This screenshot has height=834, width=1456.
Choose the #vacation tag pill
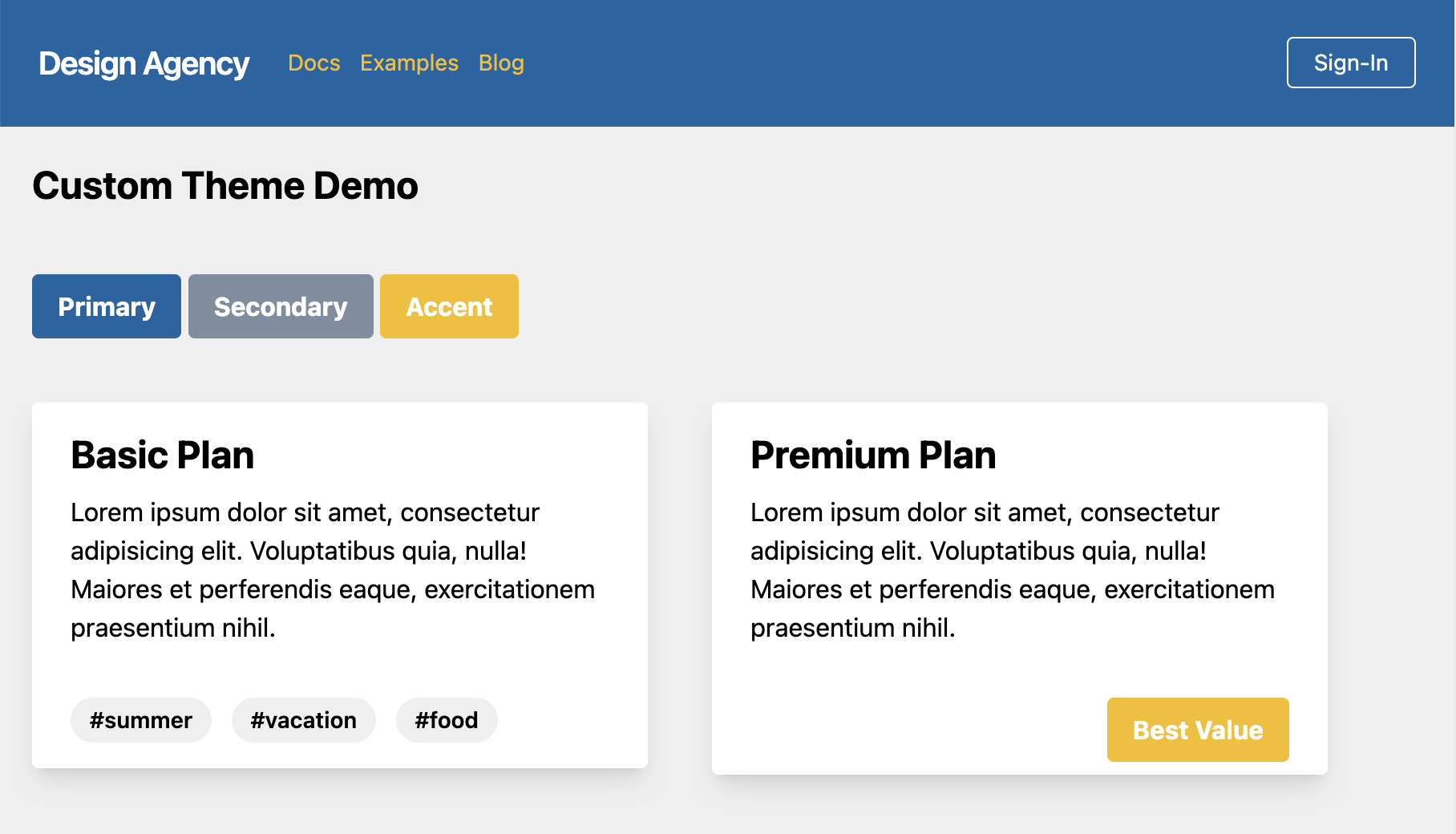(x=303, y=720)
